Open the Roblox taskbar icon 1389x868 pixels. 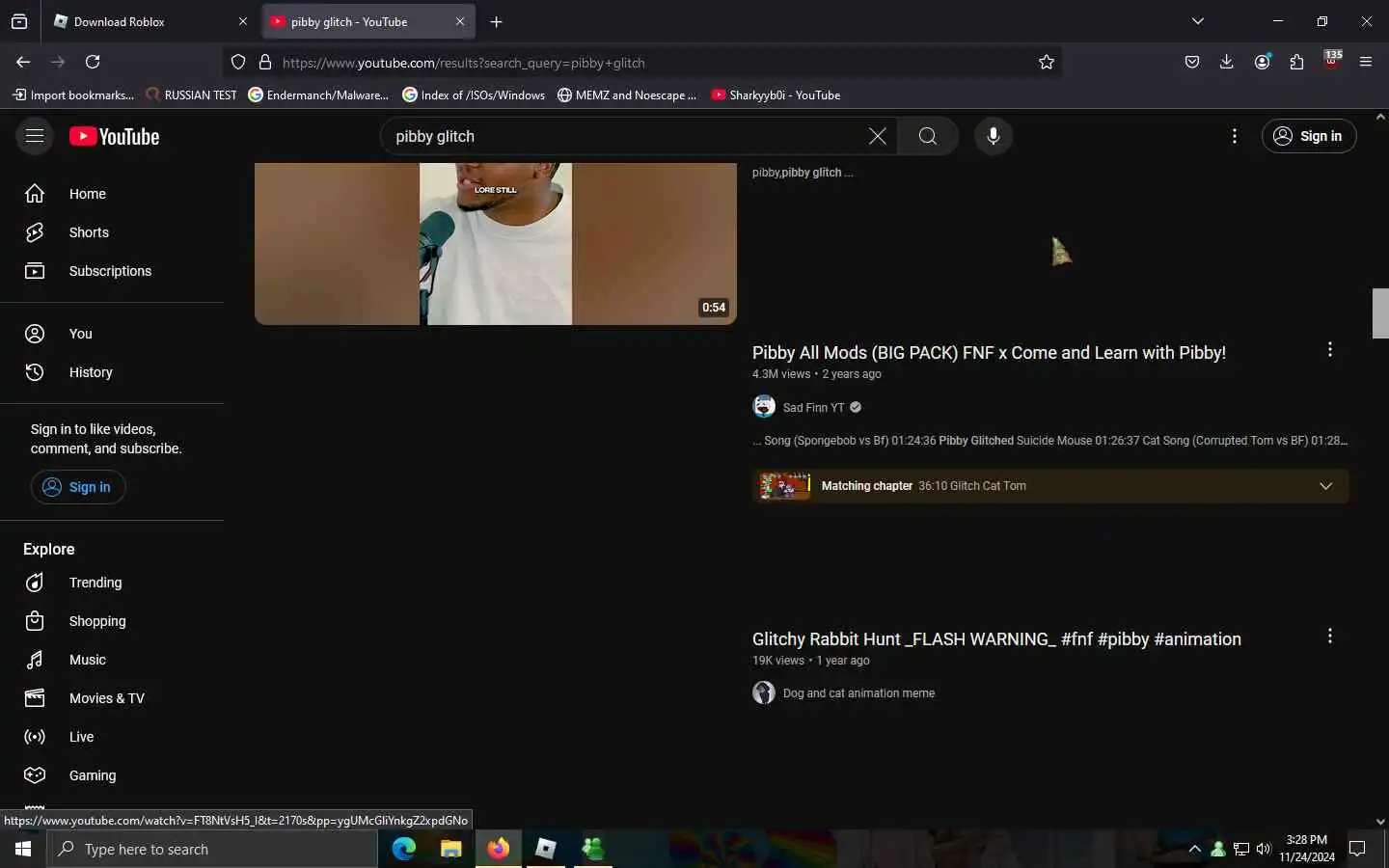point(546,849)
